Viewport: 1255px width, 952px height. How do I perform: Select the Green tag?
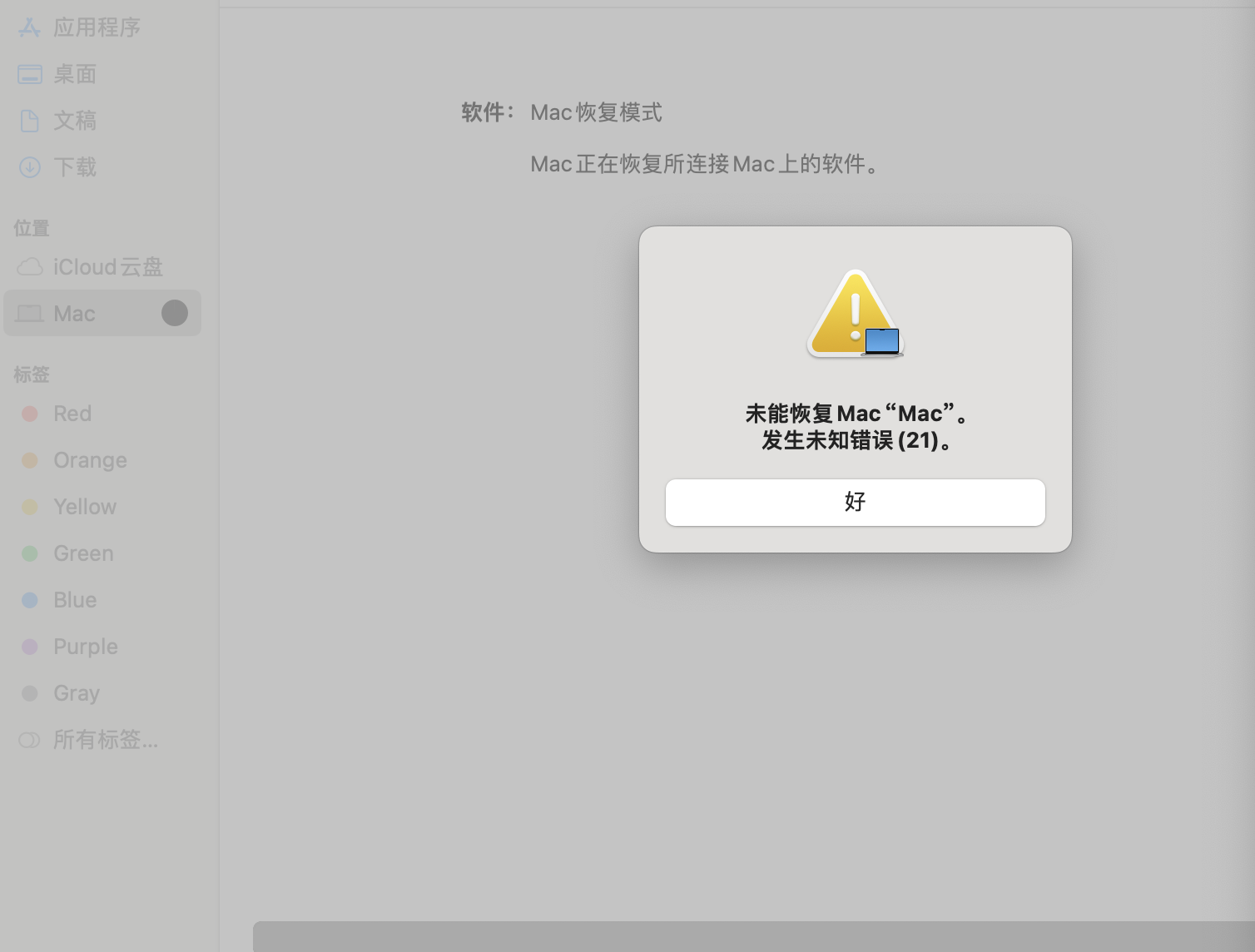click(x=67, y=553)
